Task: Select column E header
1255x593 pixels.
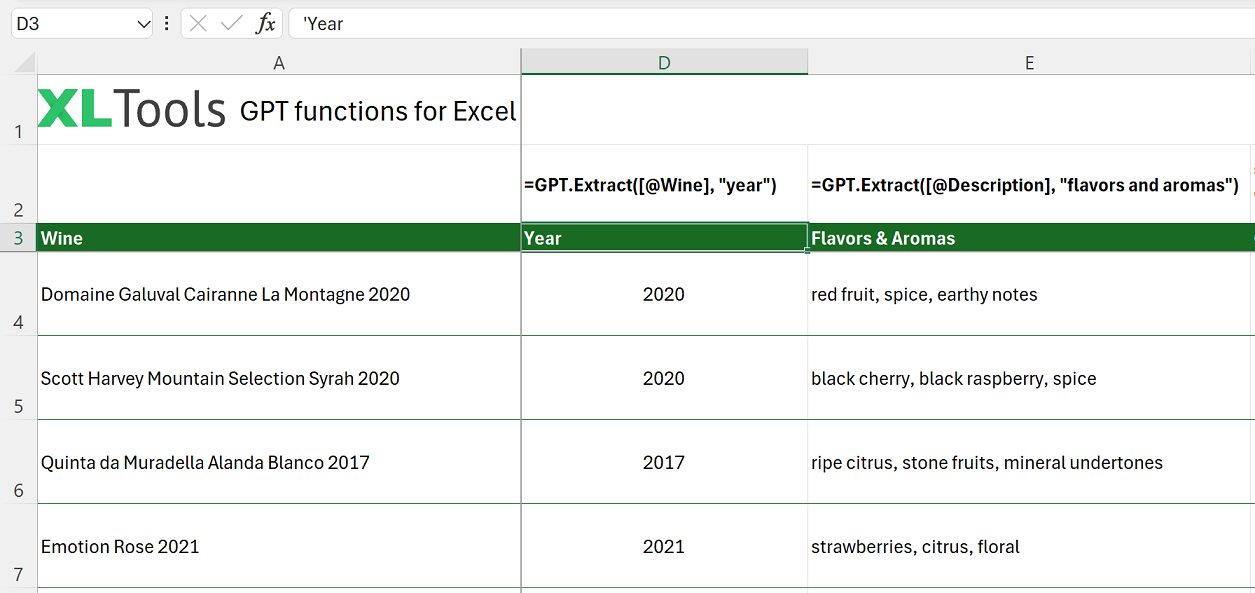Action: [x=1029, y=61]
